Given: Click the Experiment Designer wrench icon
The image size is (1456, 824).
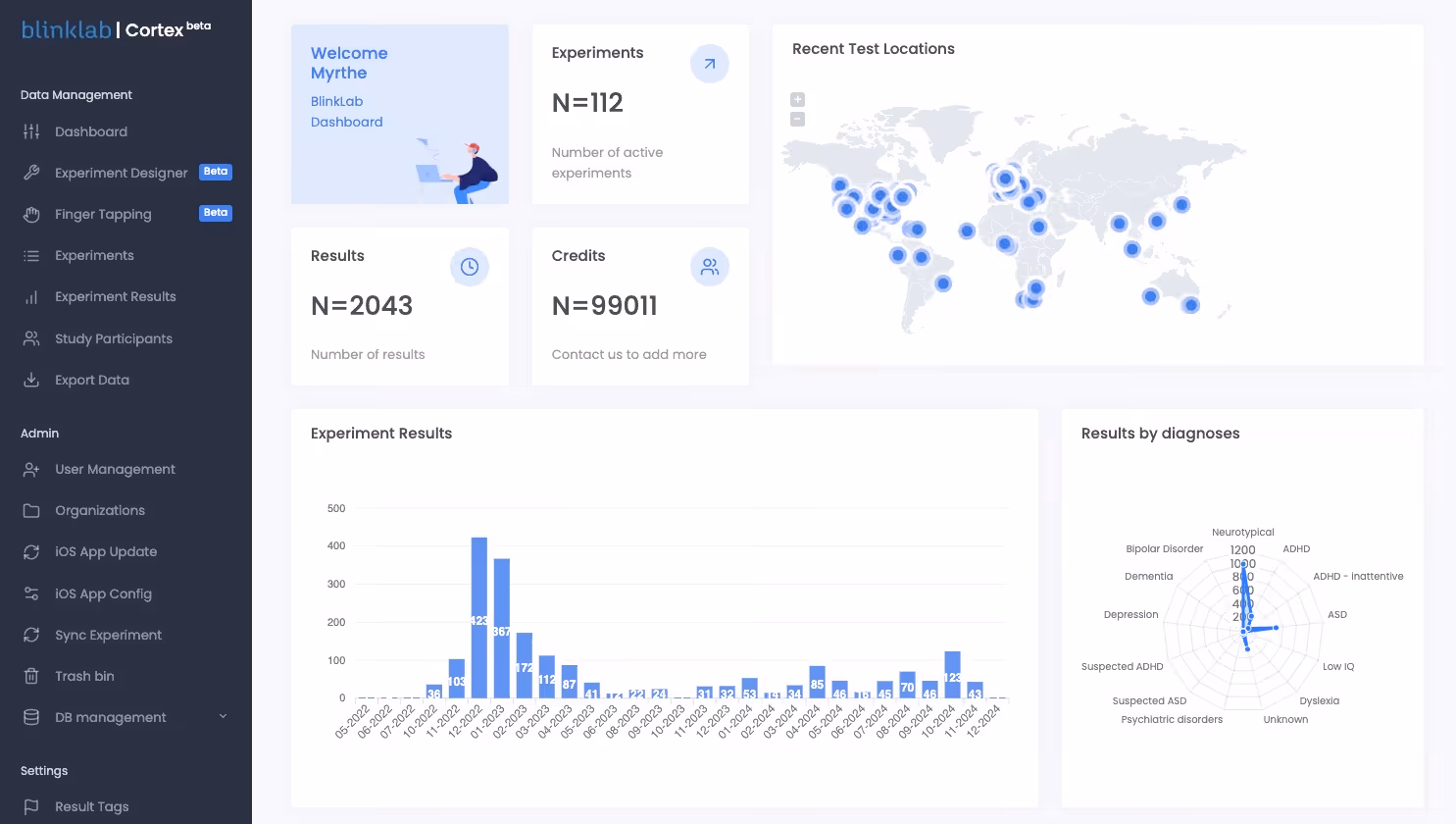Looking at the screenshot, I should 31,173.
